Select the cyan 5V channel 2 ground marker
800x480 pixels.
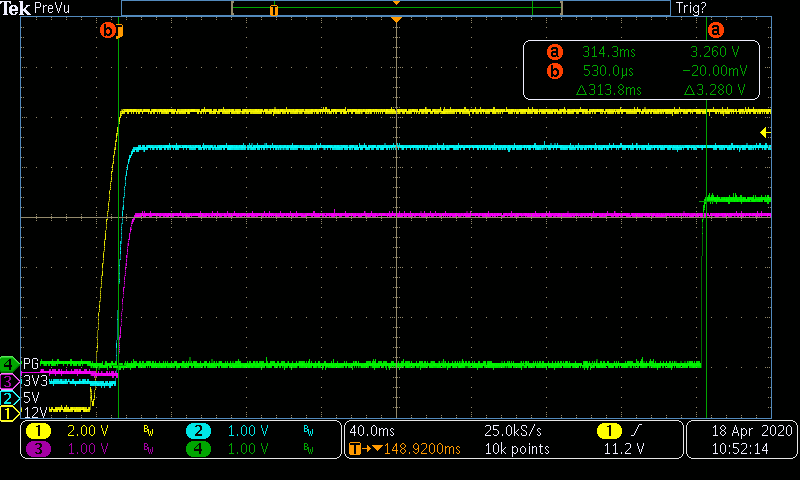click(x=10, y=398)
